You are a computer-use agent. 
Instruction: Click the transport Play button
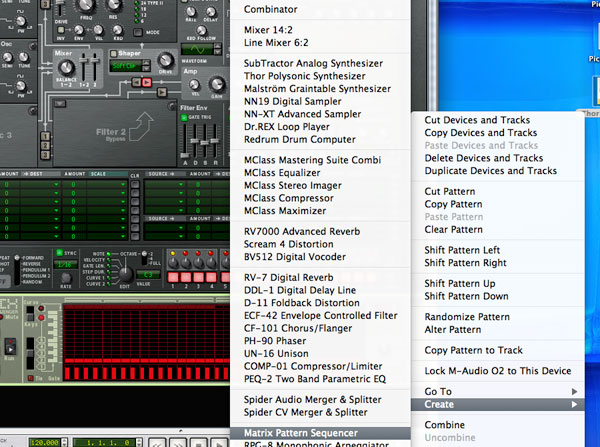218,444
